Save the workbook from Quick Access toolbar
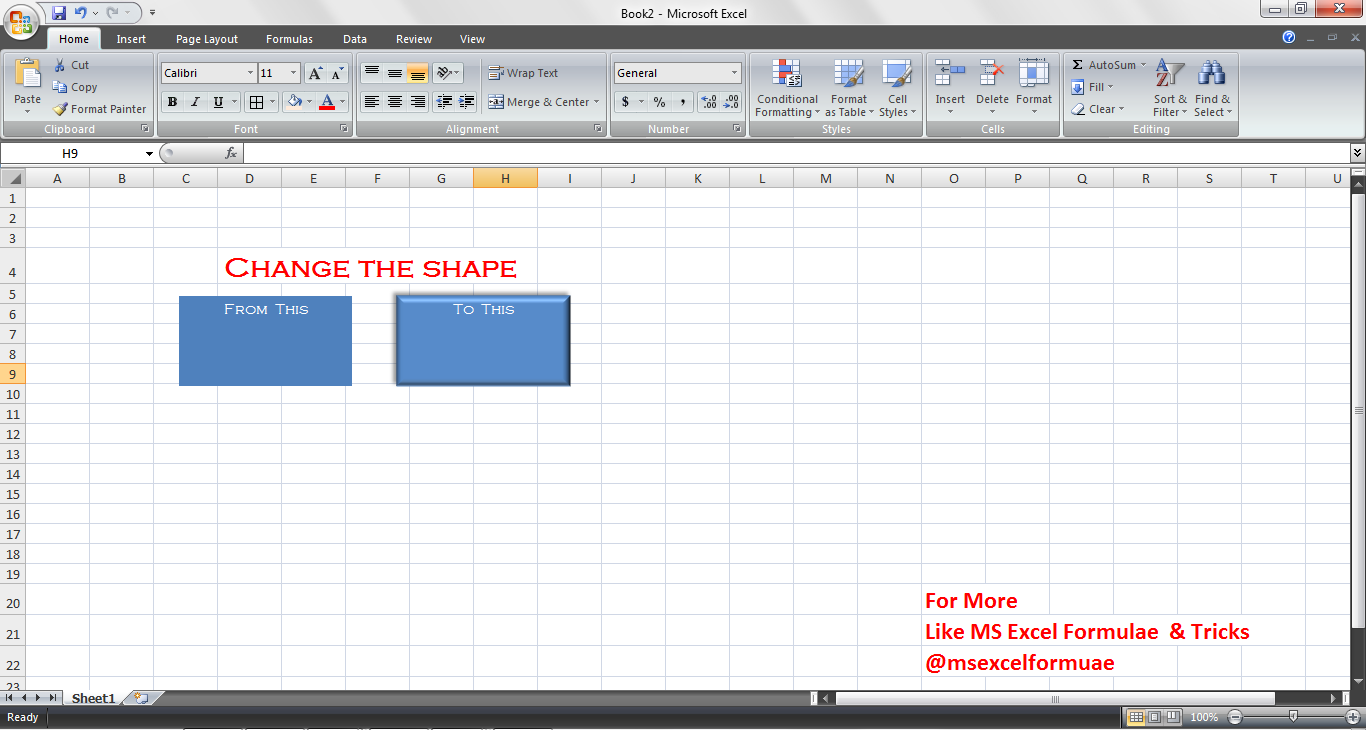This screenshot has height=730, width=1366. 58,13
